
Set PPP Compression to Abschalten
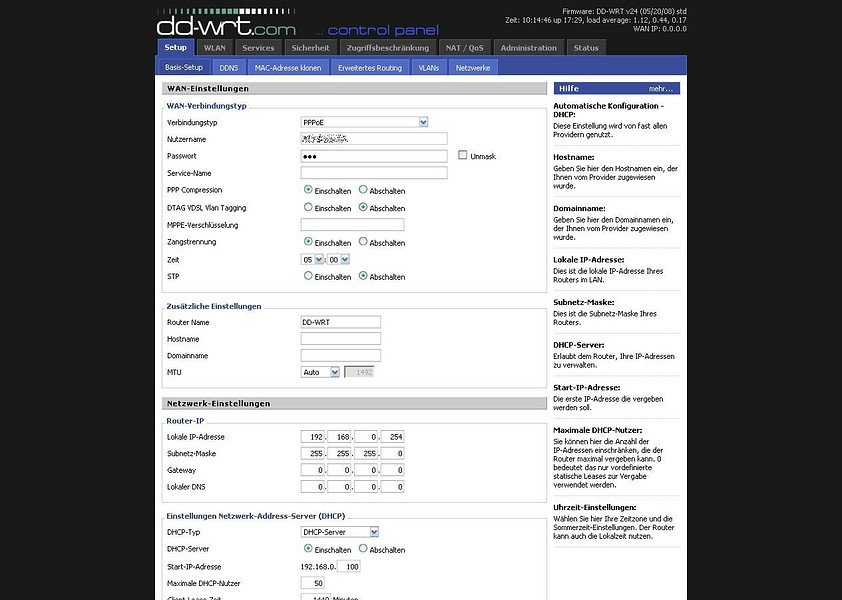point(363,190)
